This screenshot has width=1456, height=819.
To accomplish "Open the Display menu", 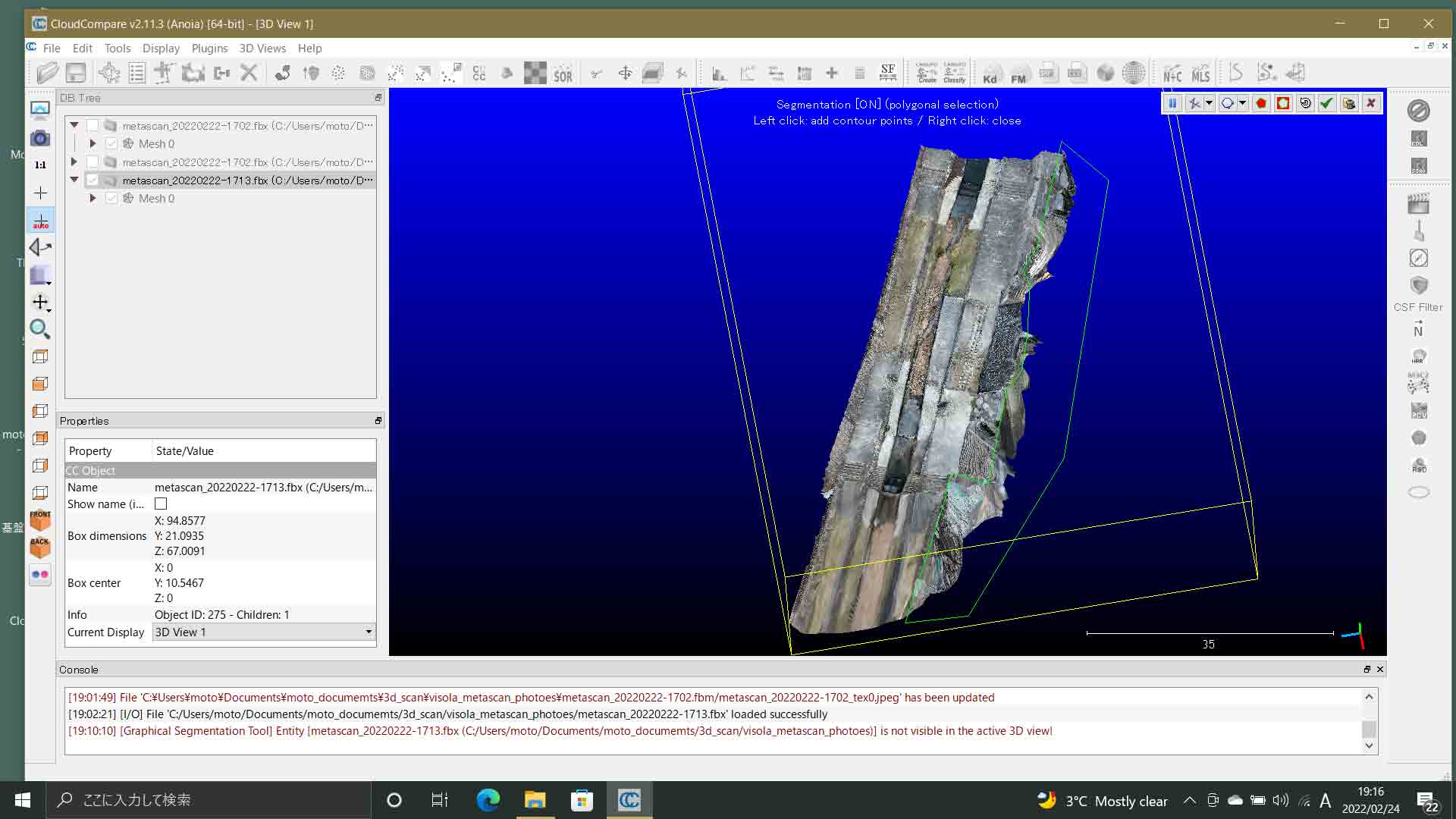I will (x=161, y=48).
